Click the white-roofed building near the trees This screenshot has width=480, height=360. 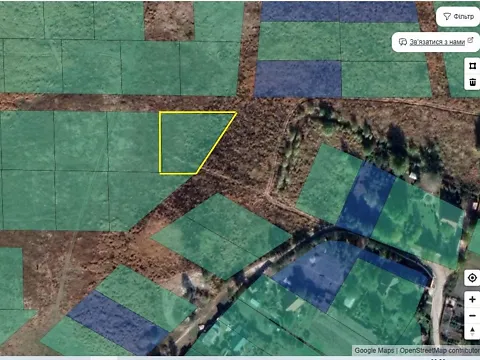click(x=413, y=176)
